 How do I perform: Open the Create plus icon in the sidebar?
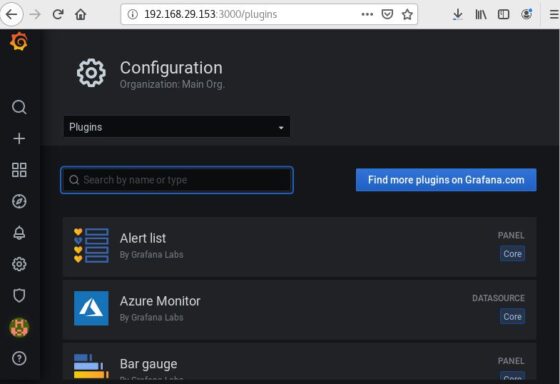coord(19,138)
